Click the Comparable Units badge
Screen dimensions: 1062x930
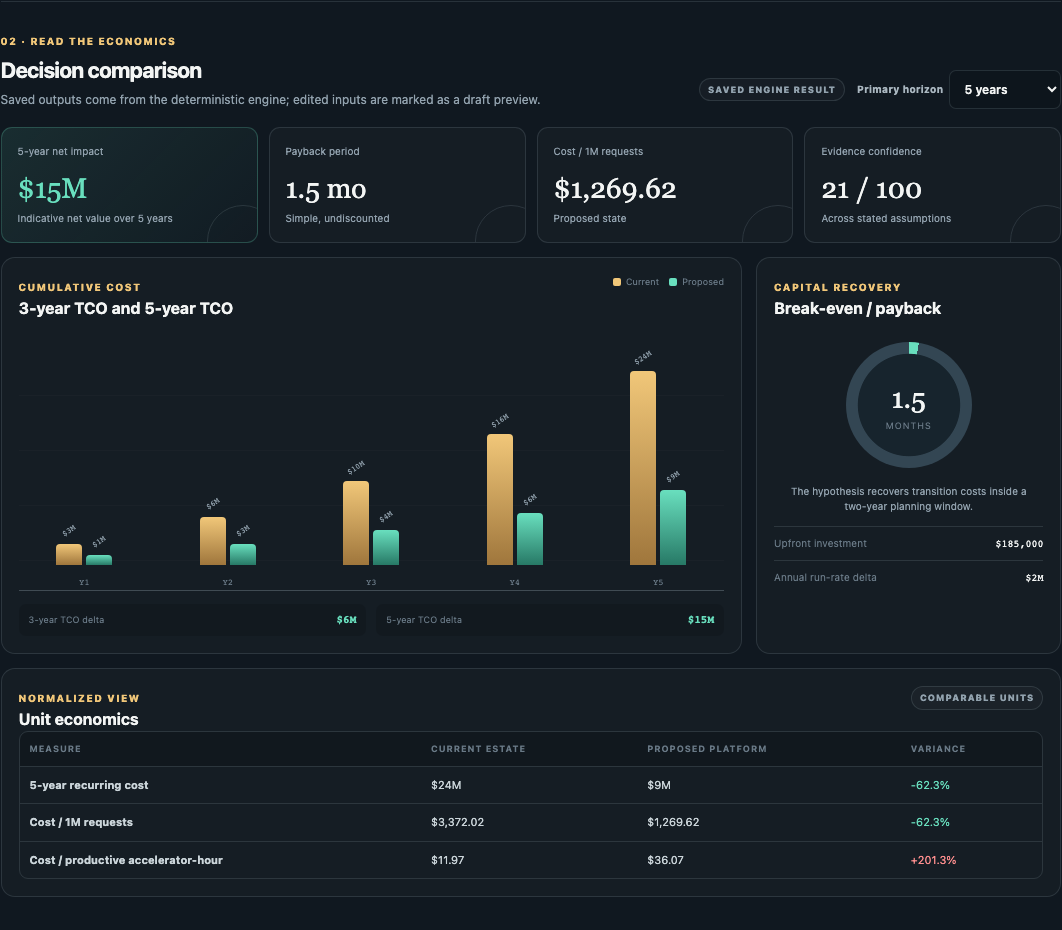976,698
